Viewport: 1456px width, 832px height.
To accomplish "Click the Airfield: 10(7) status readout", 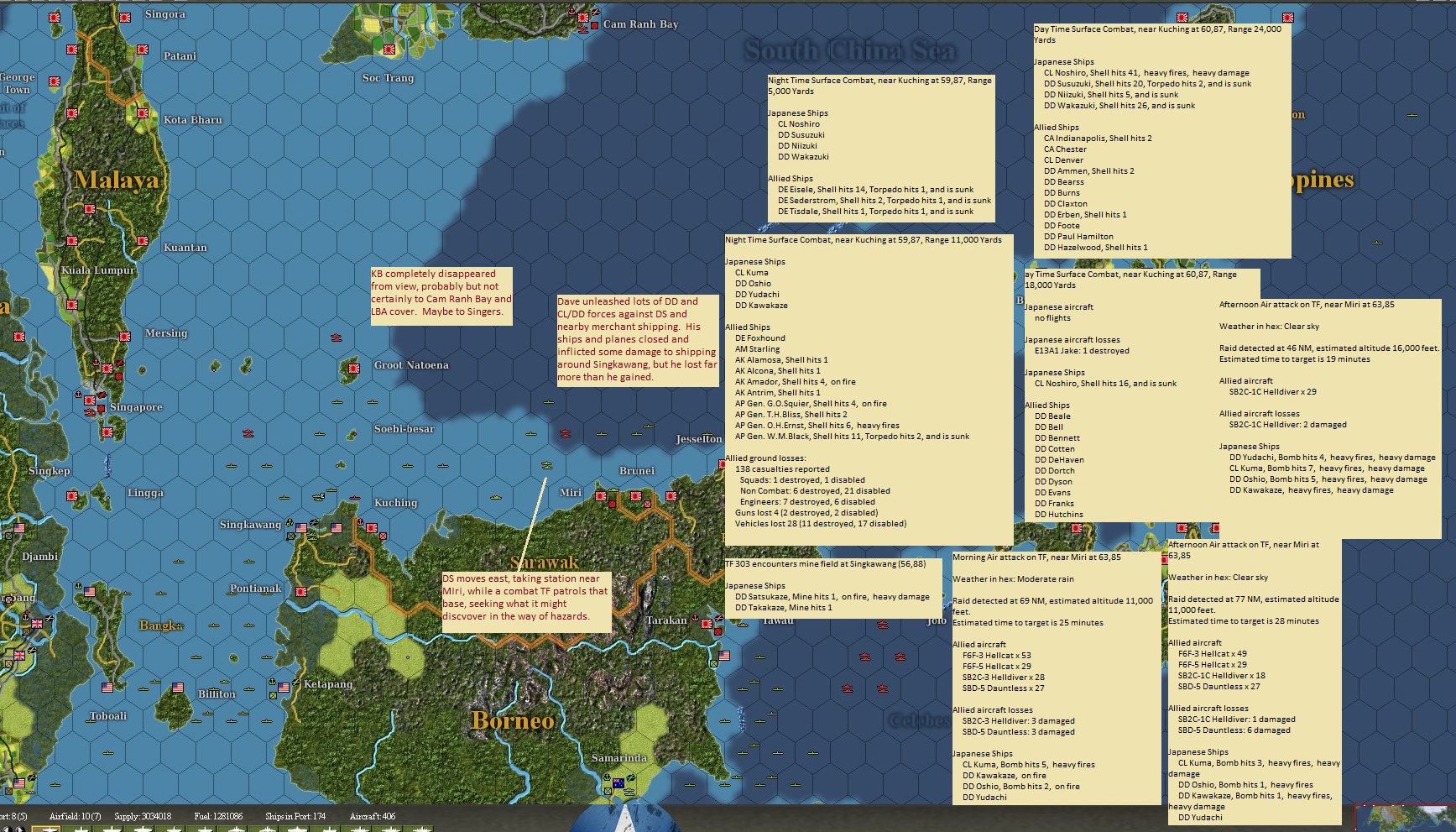I will [x=75, y=816].
